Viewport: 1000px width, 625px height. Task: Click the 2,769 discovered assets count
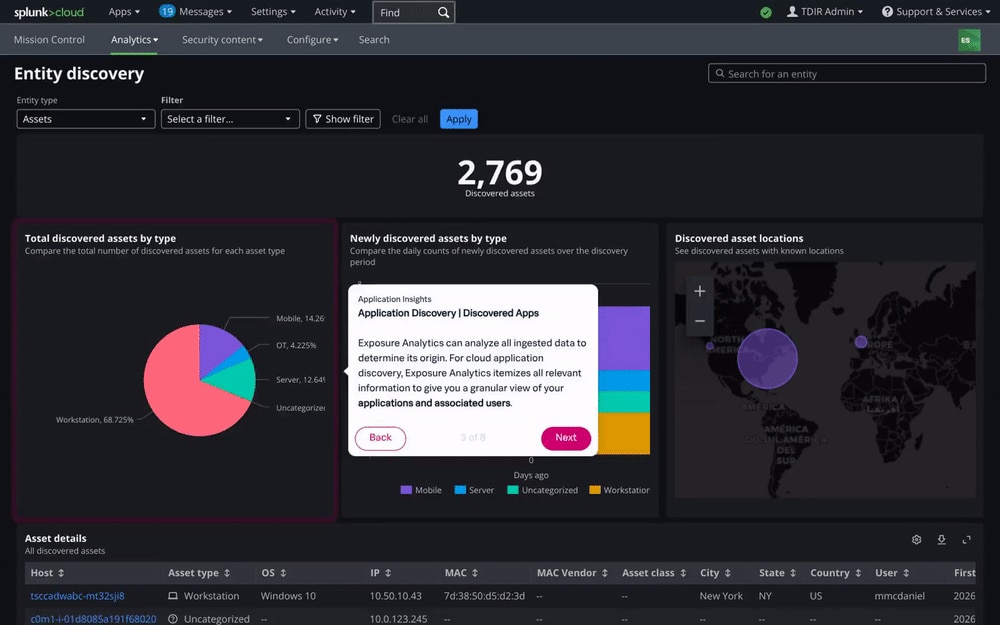(500, 172)
